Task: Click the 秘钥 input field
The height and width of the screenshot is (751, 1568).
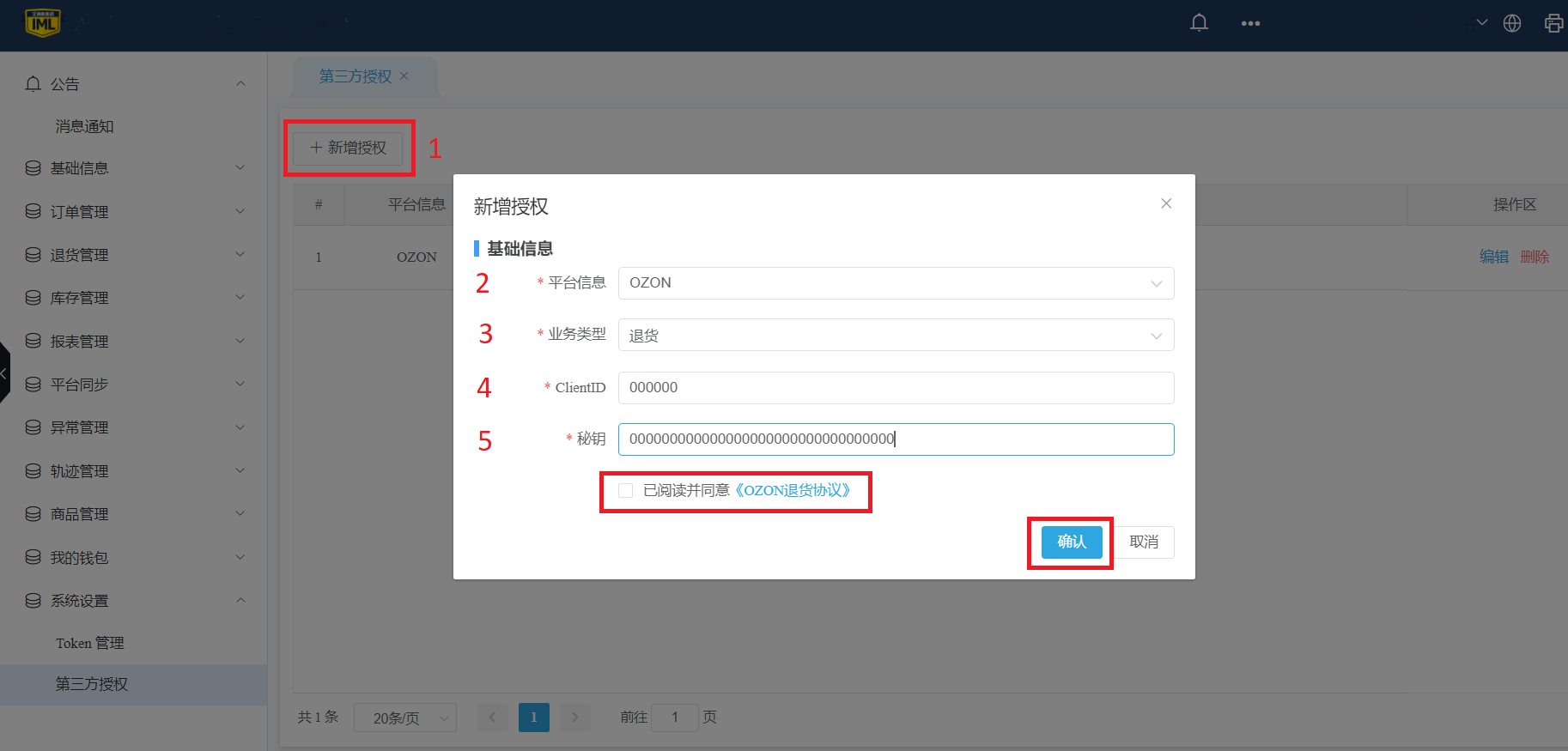Action: [x=896, y=439]
